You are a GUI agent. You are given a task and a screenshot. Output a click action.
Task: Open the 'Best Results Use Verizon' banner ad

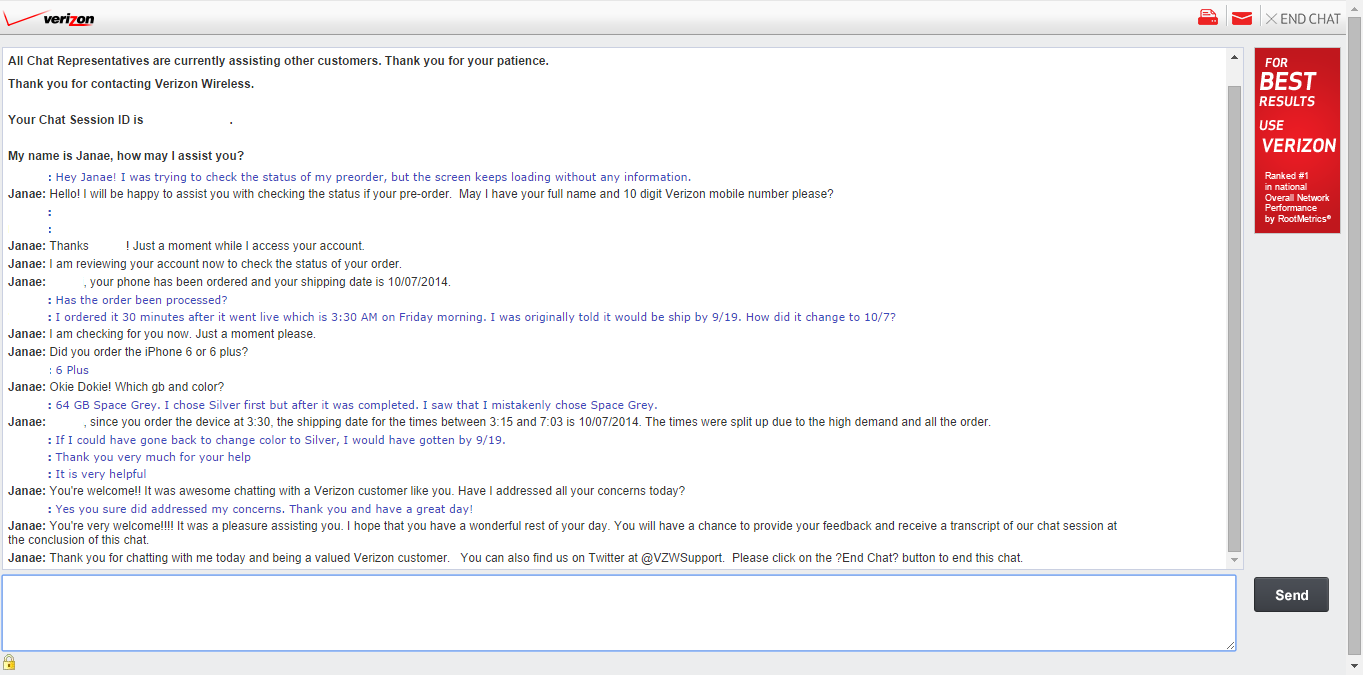click(1297, 140)
